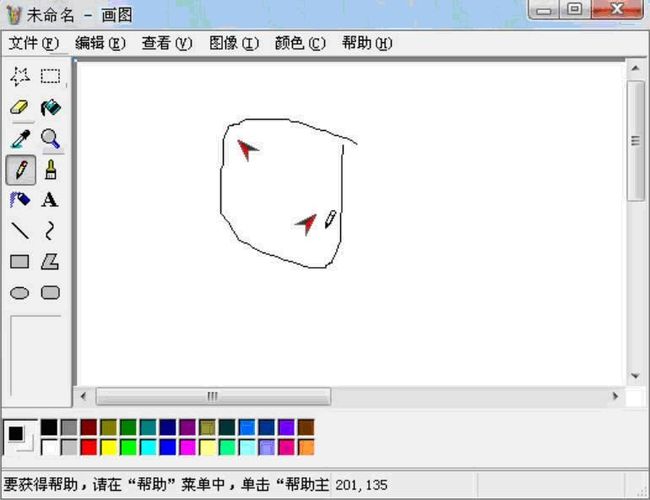
Task: Select the Airbrush spray can tool
Action: point(20,200)
